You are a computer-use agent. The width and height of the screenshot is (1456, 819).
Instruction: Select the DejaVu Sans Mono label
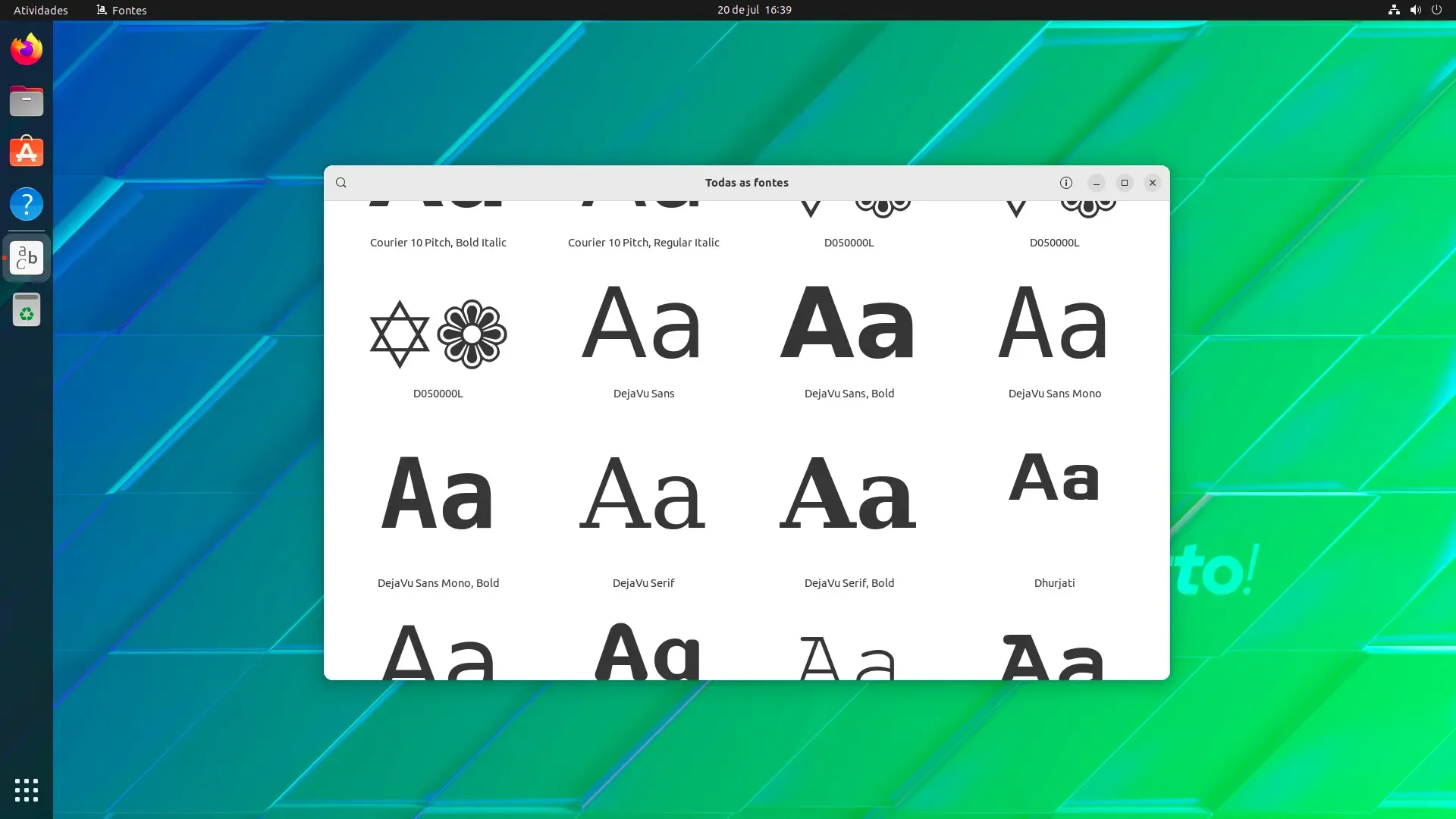[1054, 394]
